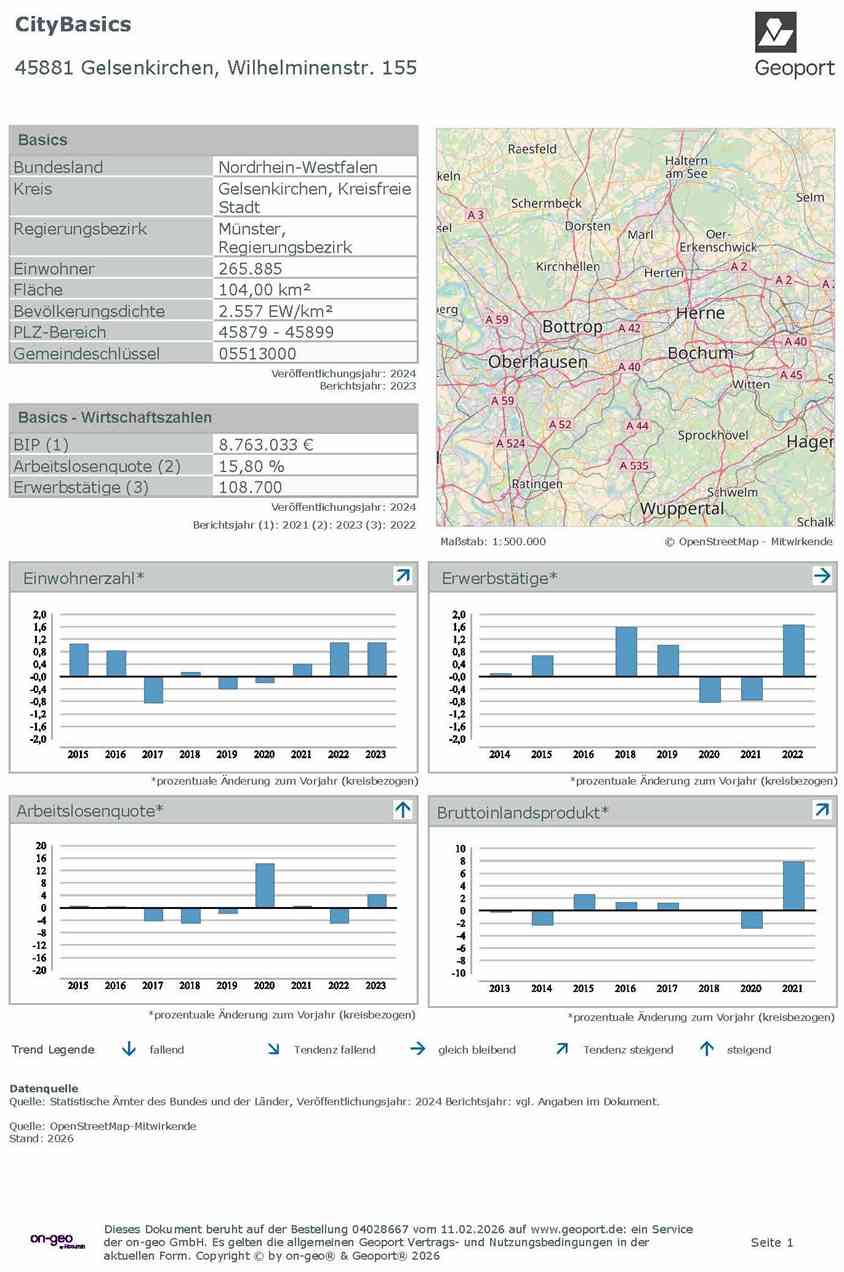
Task: Click the 'Trend Legende' label
Action: pos(53,1050)
